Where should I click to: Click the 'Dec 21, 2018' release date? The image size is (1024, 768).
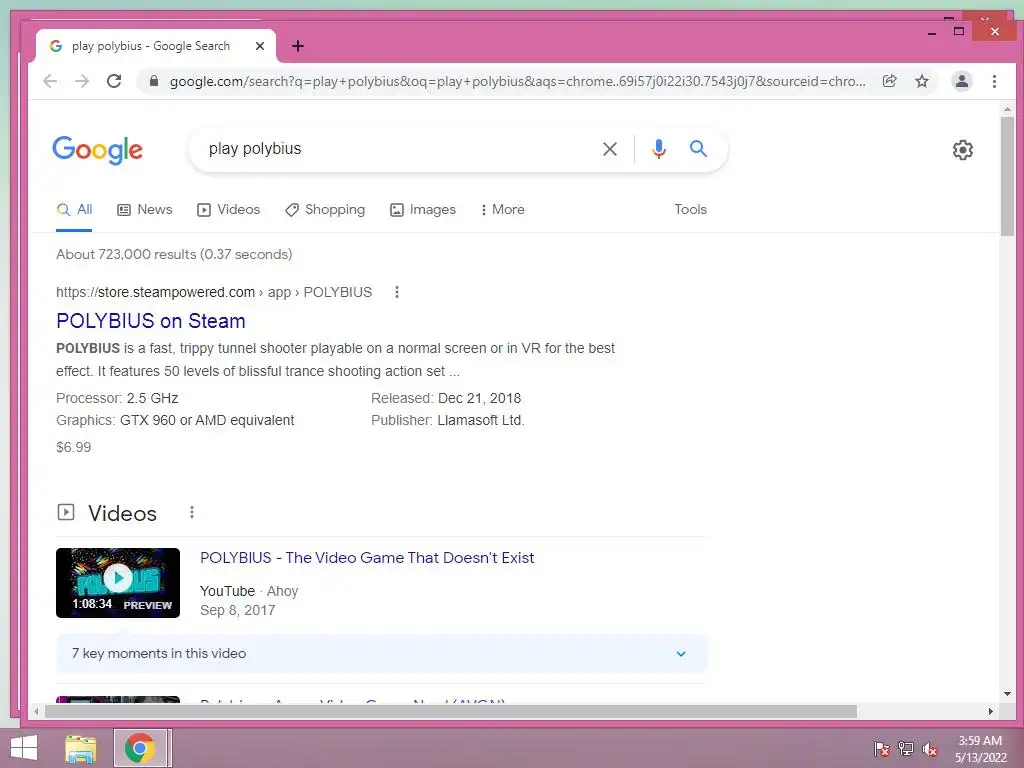479,398
